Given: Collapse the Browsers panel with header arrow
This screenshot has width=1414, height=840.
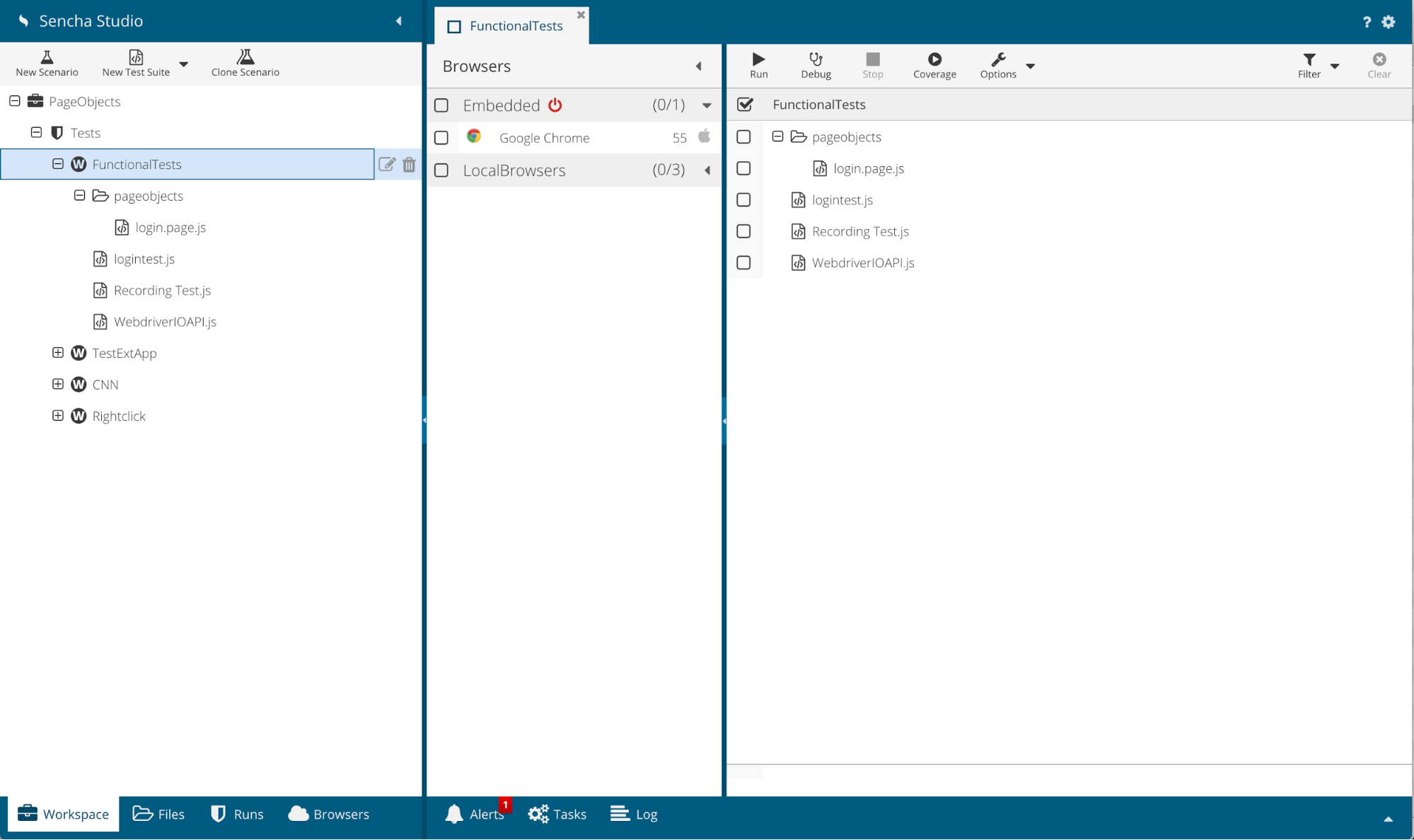Looking at the screenshot, I should click(x=698, y=66).
